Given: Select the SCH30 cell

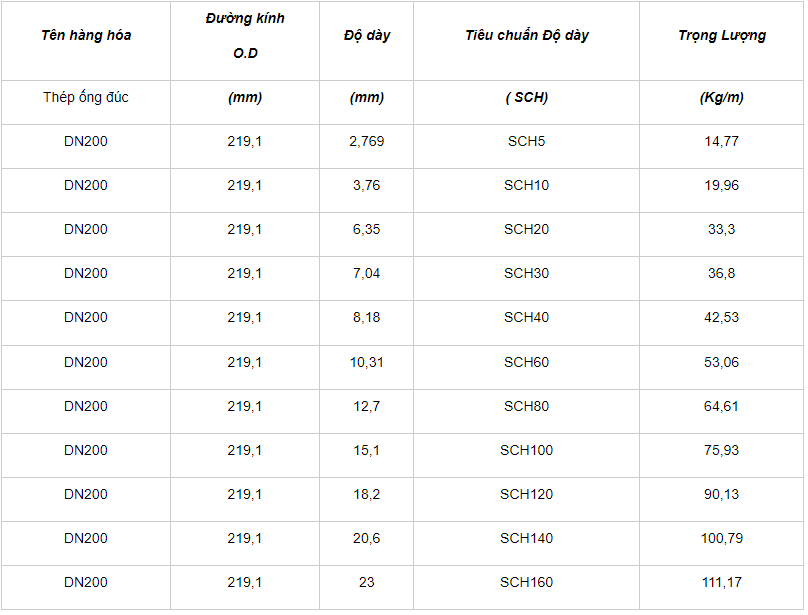Looking at the screenshot, I should tap(526, 274).
